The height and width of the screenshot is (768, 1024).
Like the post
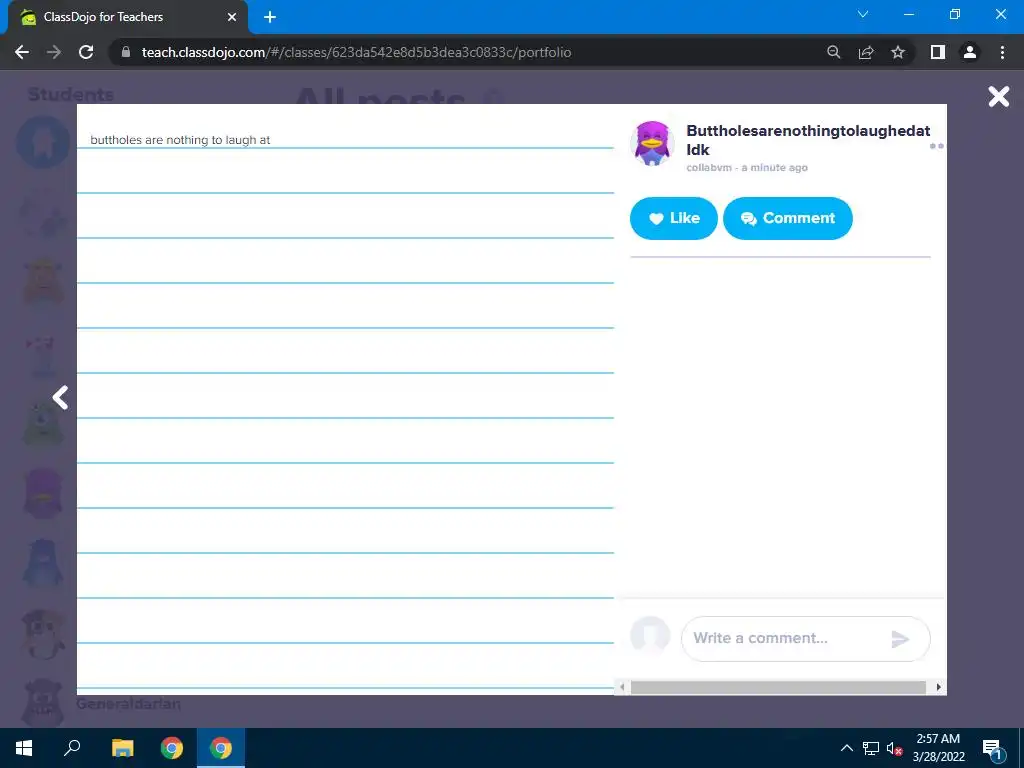click(x=673, y=218)
